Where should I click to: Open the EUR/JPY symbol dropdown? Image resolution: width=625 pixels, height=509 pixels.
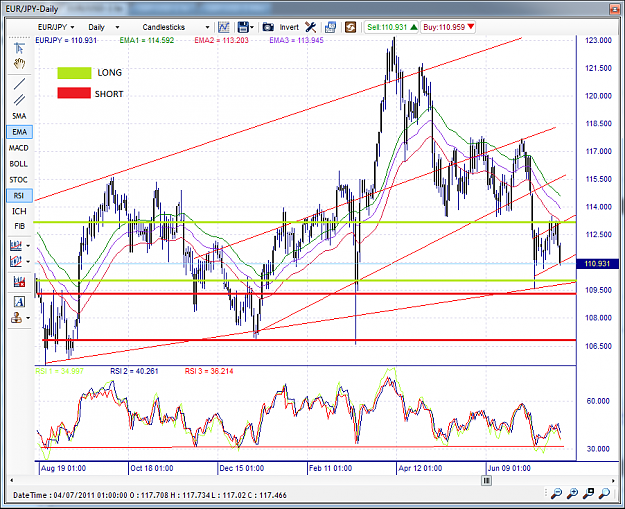tap(56, 27)
